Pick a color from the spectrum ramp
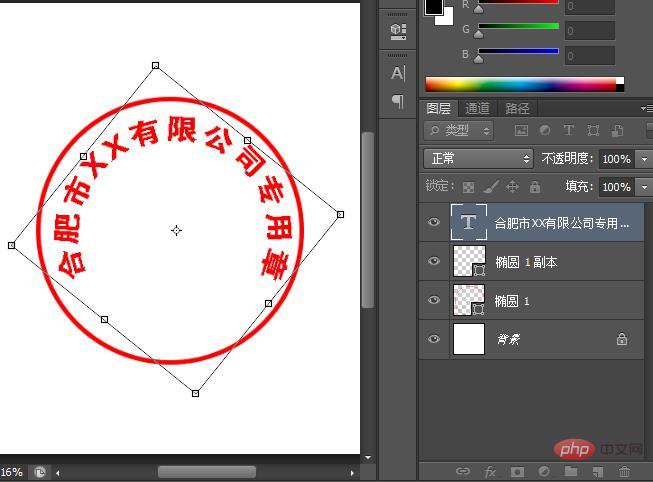Image resolution: width=653 pixels, height=482 pixels. [524, 84]
